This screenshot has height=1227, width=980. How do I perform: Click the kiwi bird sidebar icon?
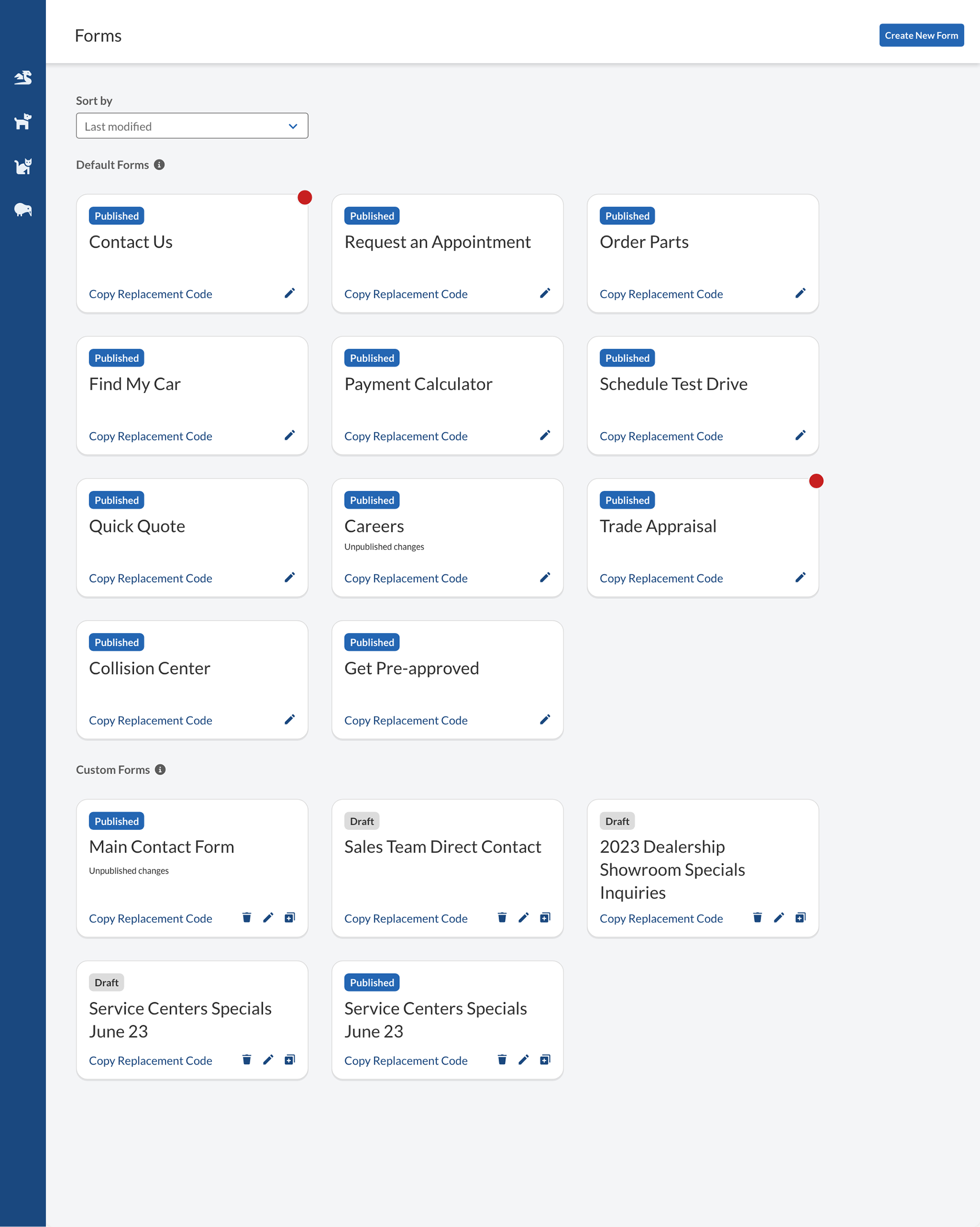(23, 210)
